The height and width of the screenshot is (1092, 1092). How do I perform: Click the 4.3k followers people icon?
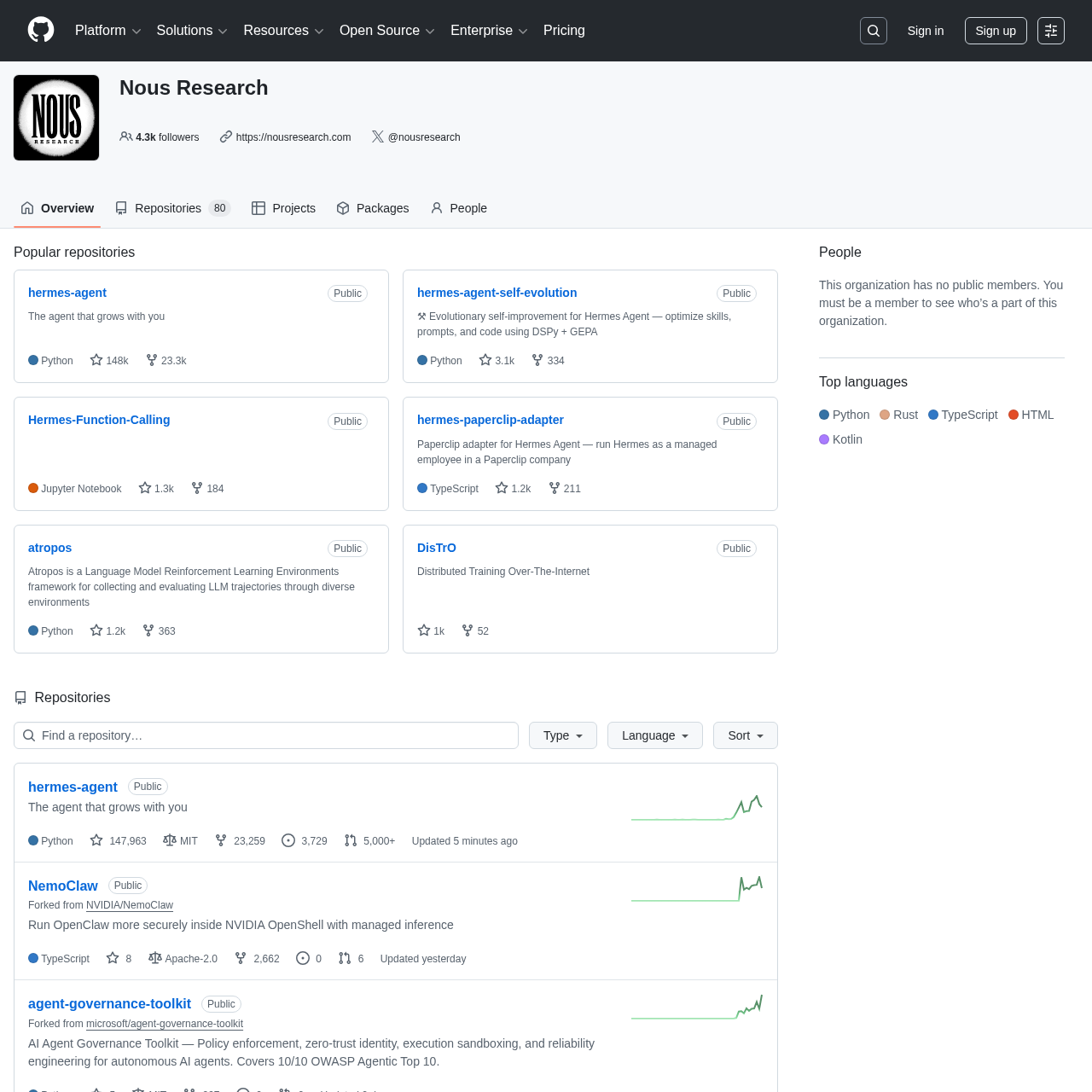(x=126, y=136)
